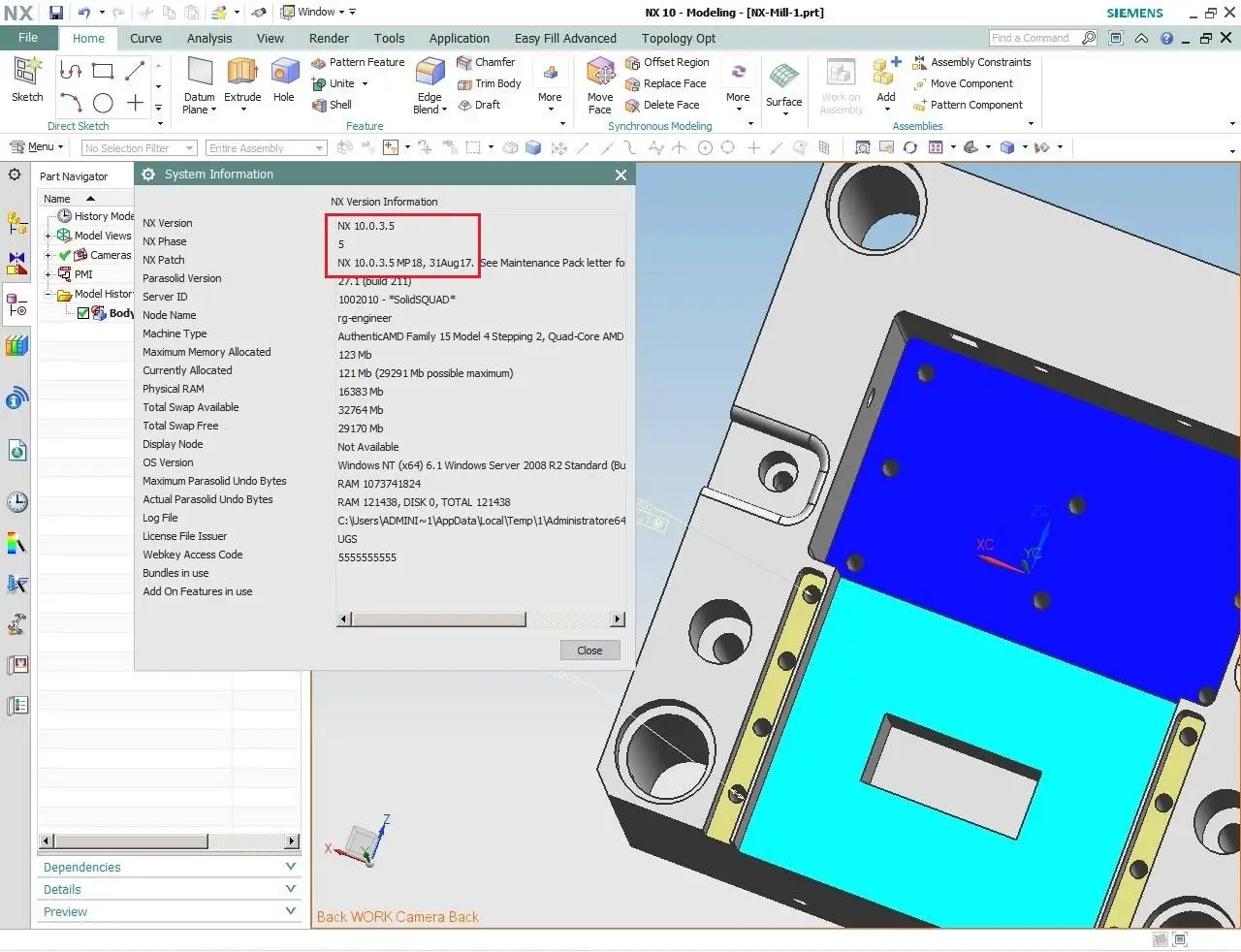Open the File menu
Viewport: 1241px width, 952px height.
28,38
